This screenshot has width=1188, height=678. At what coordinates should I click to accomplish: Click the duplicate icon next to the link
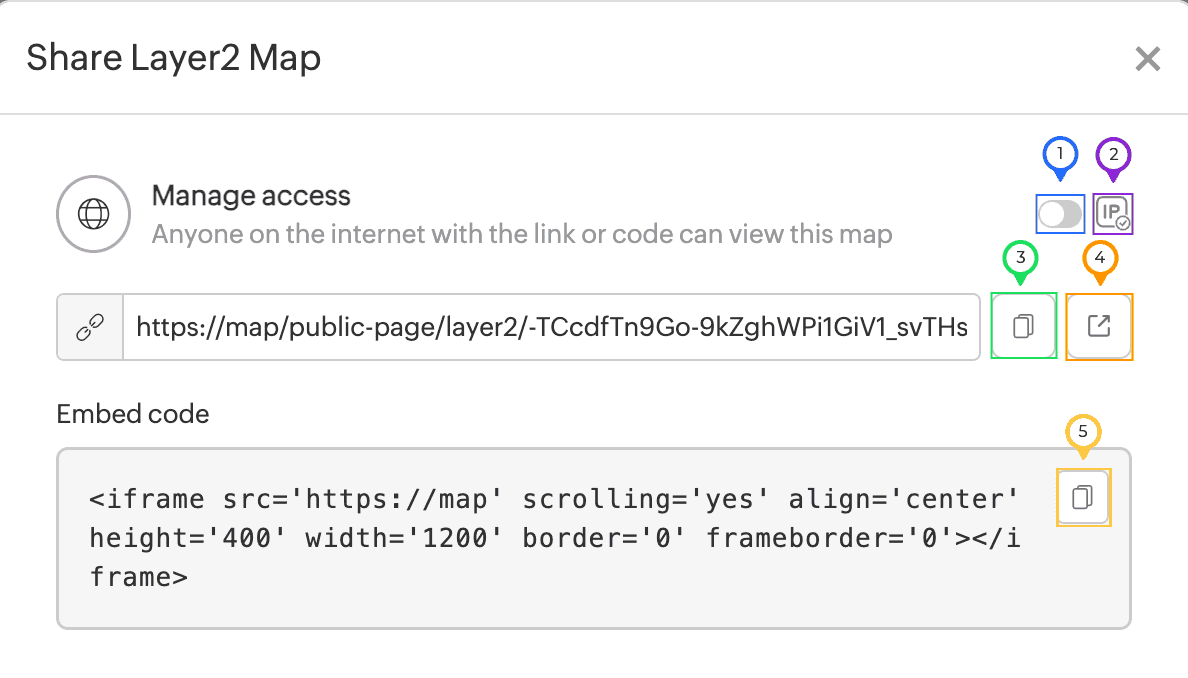coord(1023,326)
